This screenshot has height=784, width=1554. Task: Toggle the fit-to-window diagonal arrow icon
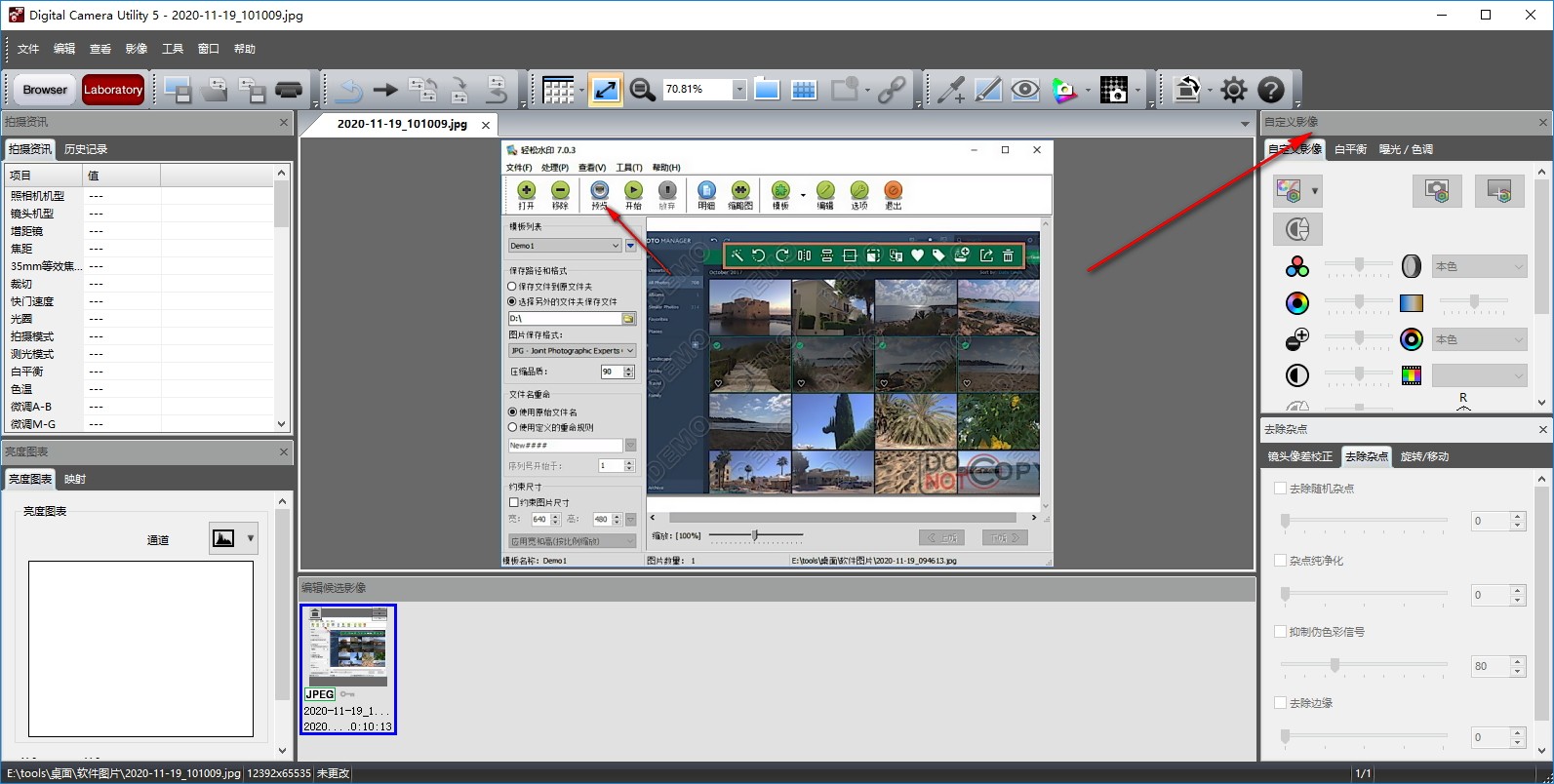605,90
